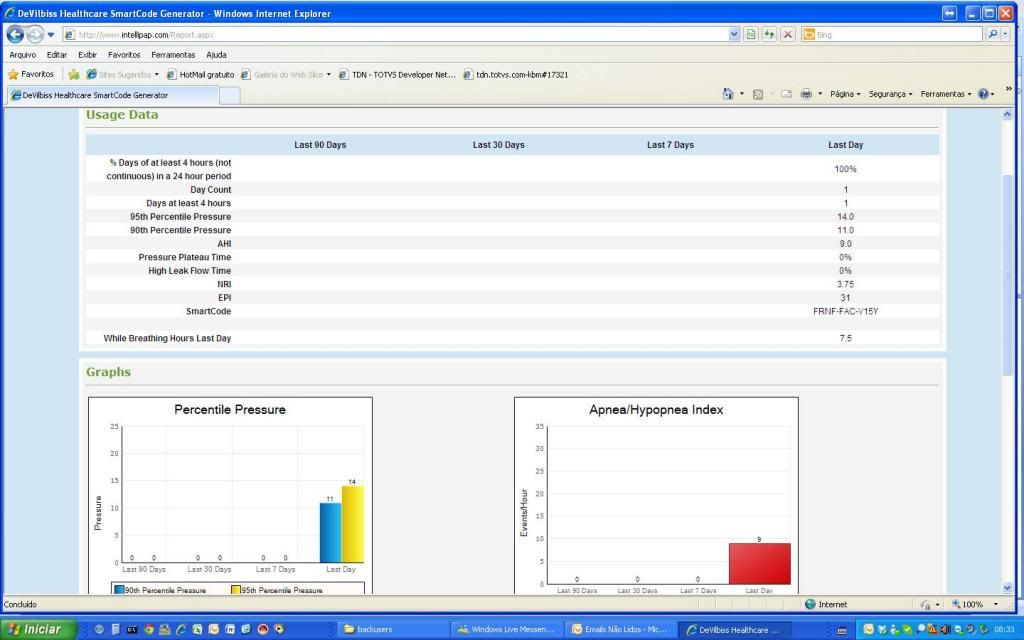Viewport: 1024px width, 640px height.
Task: Open the Arquivo menu
Action: [23, 55]
